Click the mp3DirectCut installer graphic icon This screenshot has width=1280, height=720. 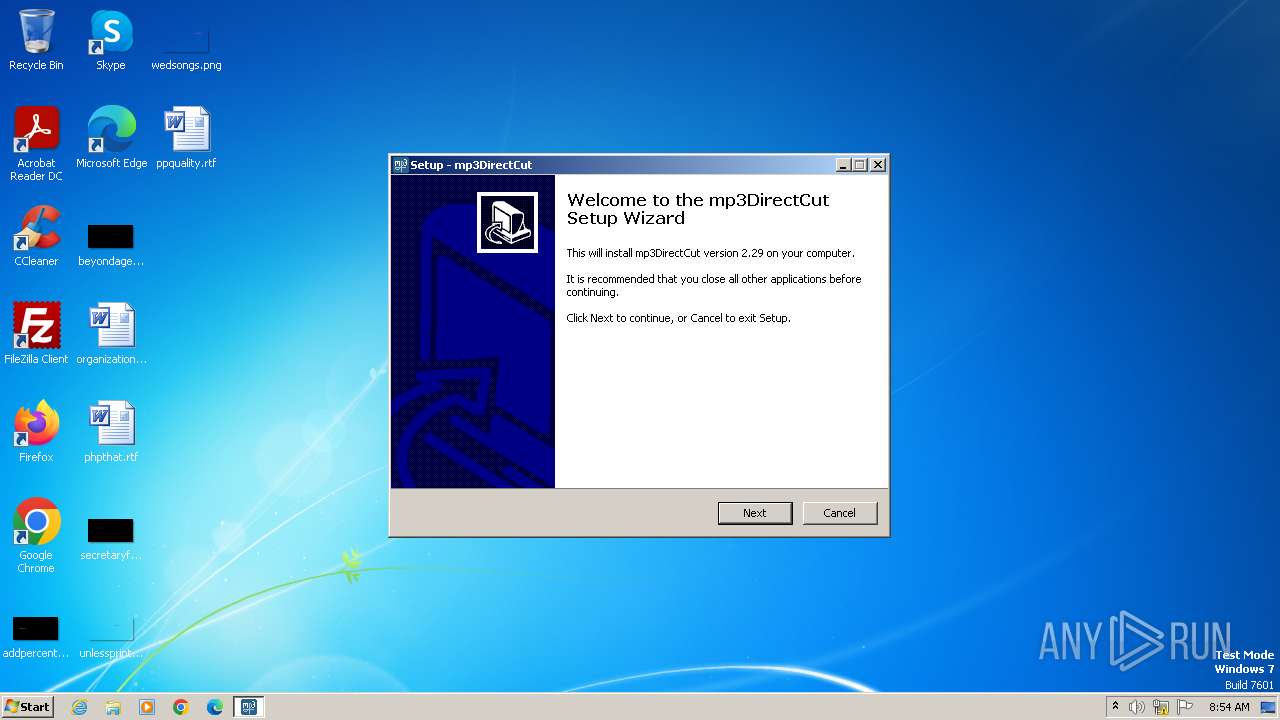(507, 222)
